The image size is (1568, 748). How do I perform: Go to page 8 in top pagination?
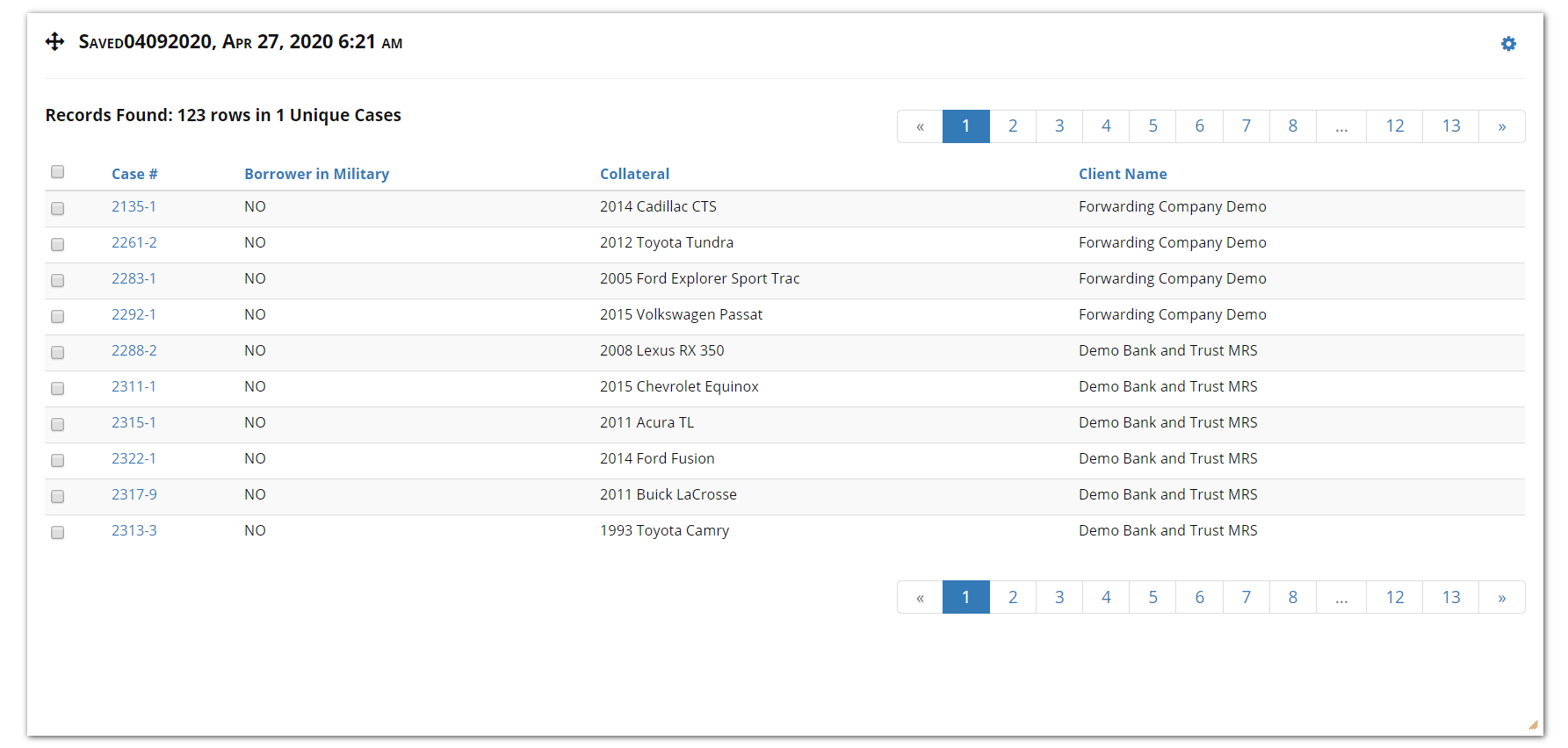[x=1292, y=126]
